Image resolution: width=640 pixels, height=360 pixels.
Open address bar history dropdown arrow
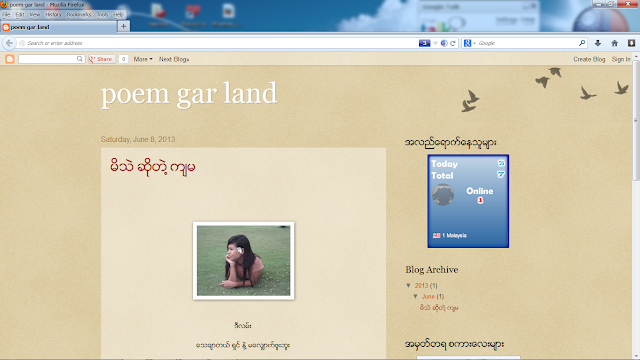[435, 43]
